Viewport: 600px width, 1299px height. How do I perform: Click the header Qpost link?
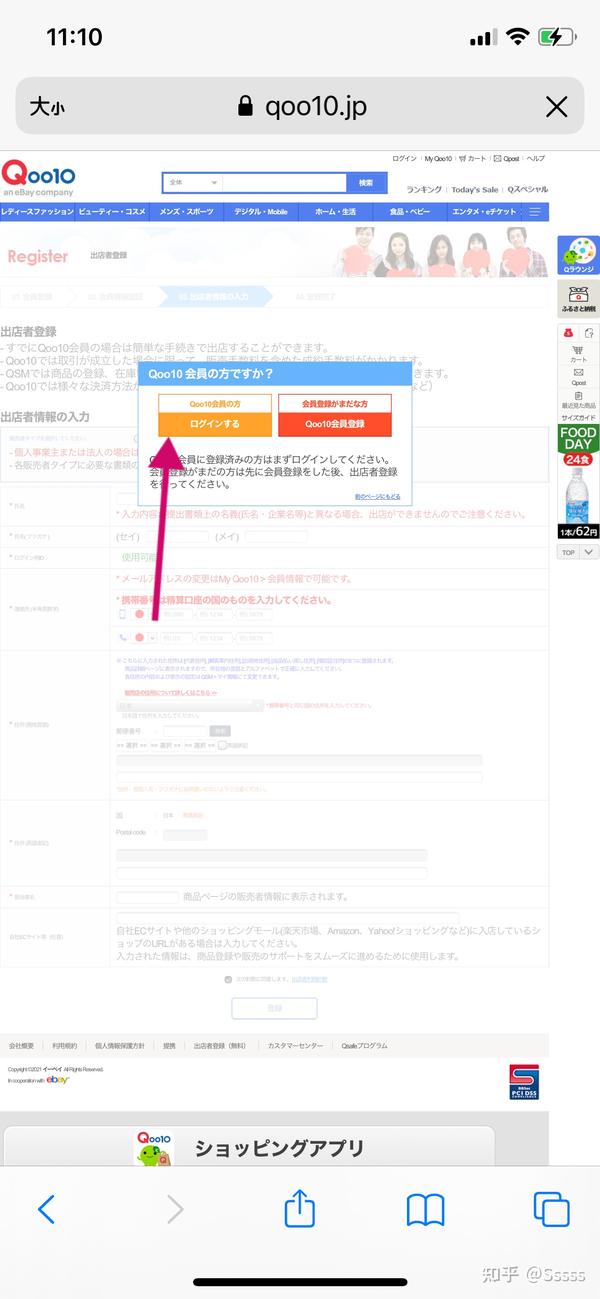pyautogui.click(x=507, y=159)
